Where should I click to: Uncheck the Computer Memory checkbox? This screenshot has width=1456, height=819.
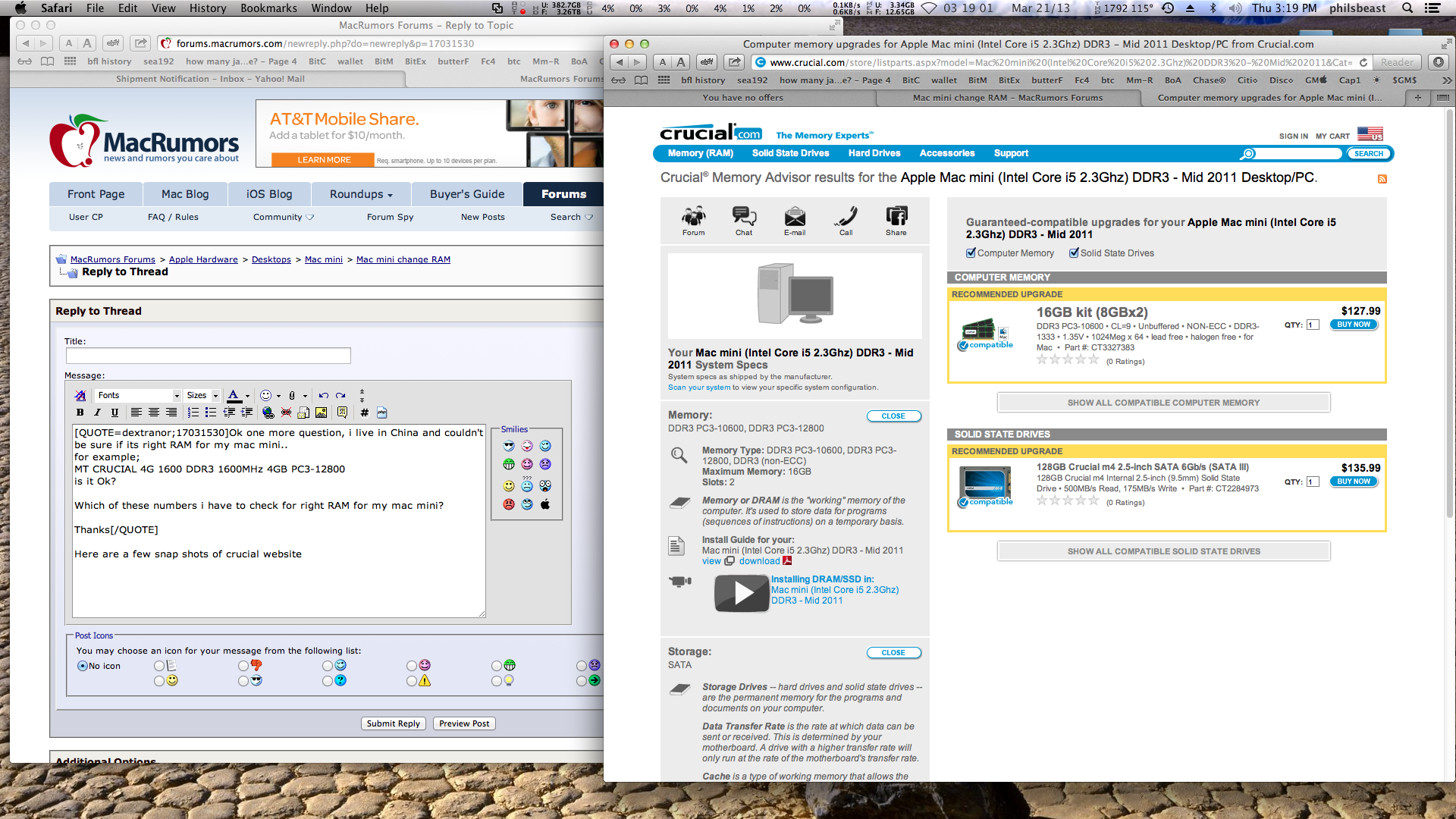(x=971, y=253)
